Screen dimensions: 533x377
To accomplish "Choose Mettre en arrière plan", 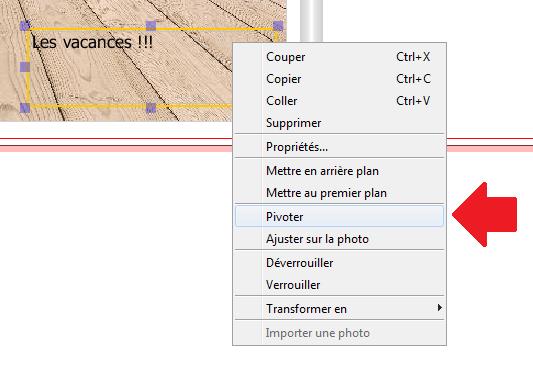I will coord(339,171).
